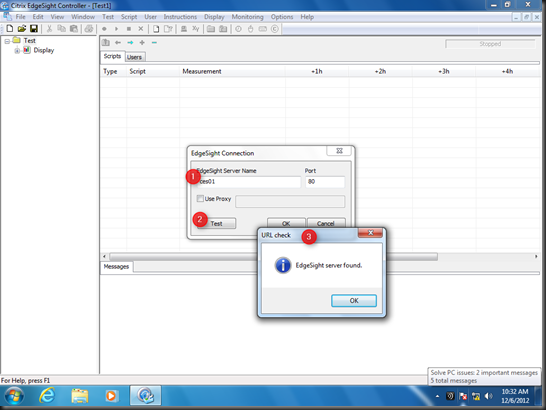The image size is (546, 410).
Task: Switch to the Scripts tab
Action: coord(112,56)
